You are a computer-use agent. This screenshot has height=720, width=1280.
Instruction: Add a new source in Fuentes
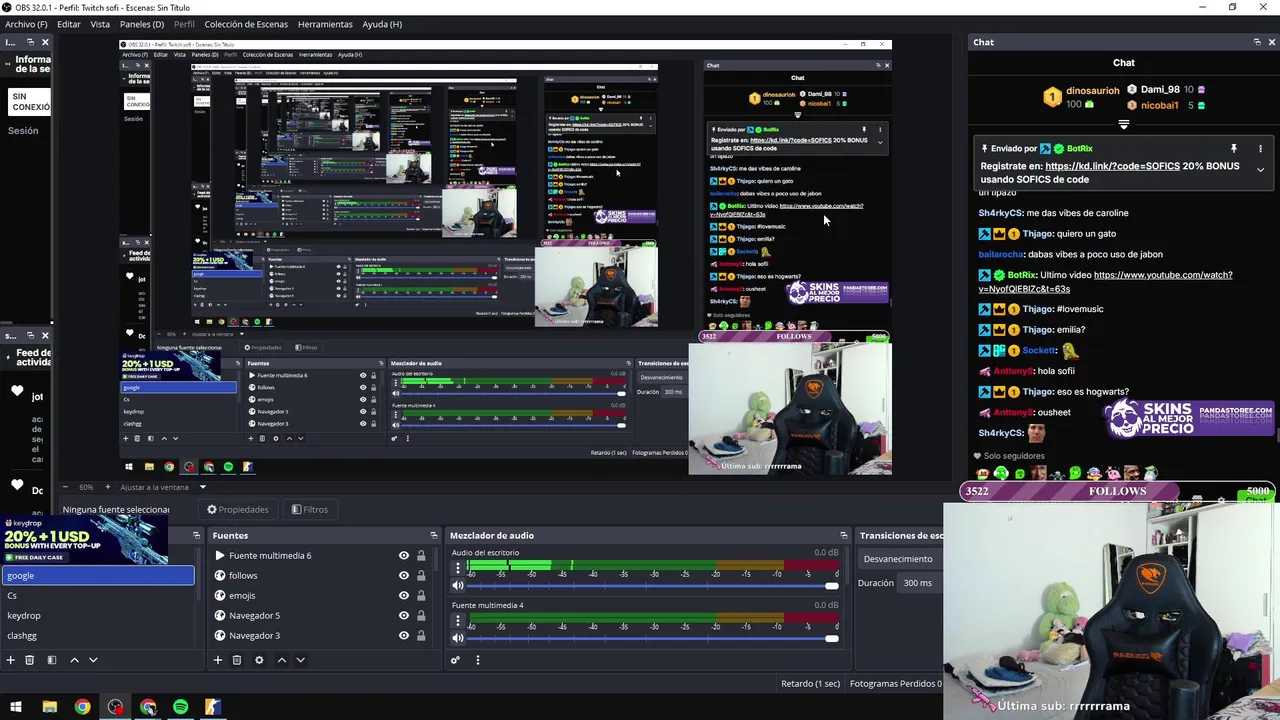(x=217, y=660)
